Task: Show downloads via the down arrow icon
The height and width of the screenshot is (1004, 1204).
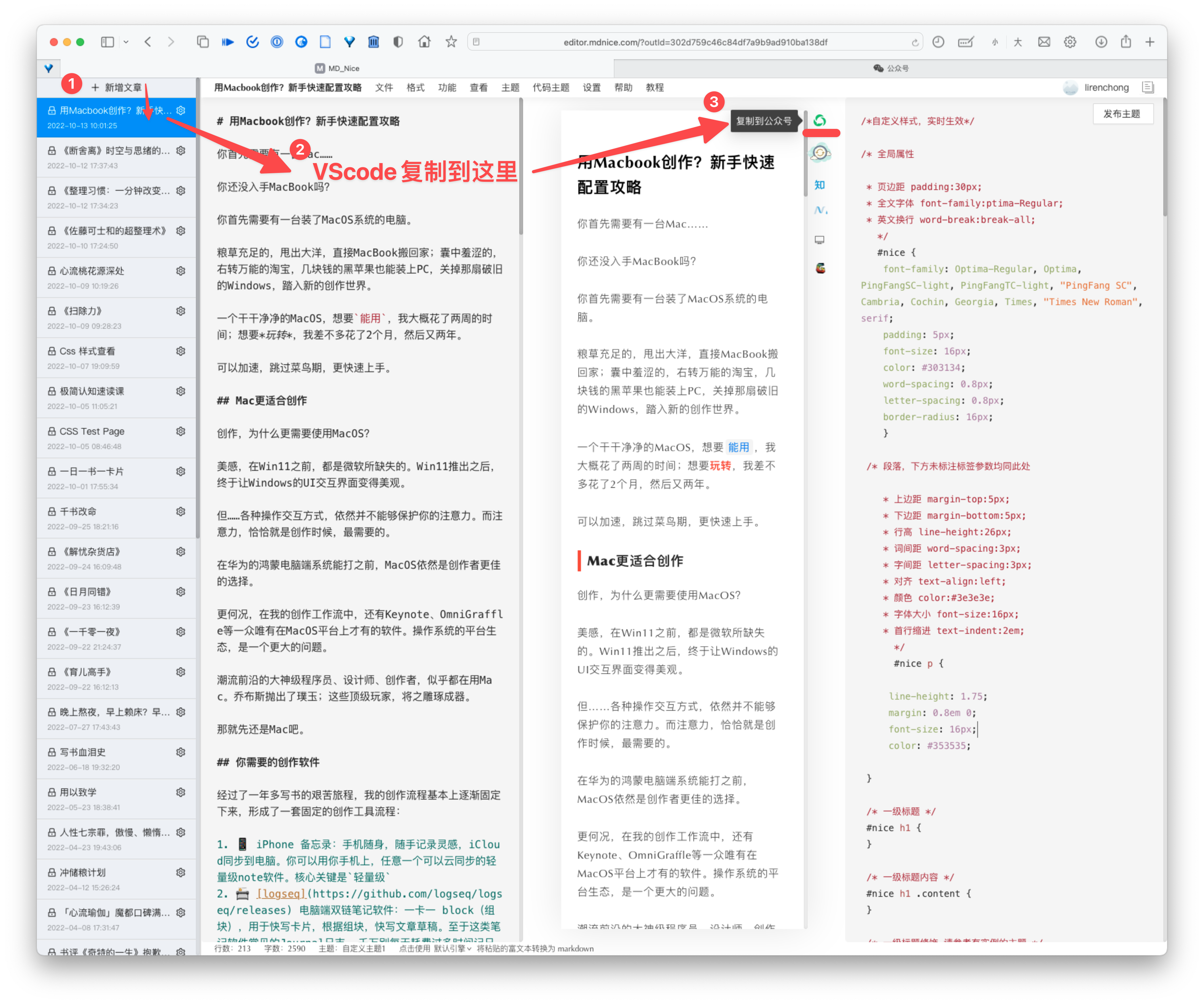Action: click(1101, 42)
